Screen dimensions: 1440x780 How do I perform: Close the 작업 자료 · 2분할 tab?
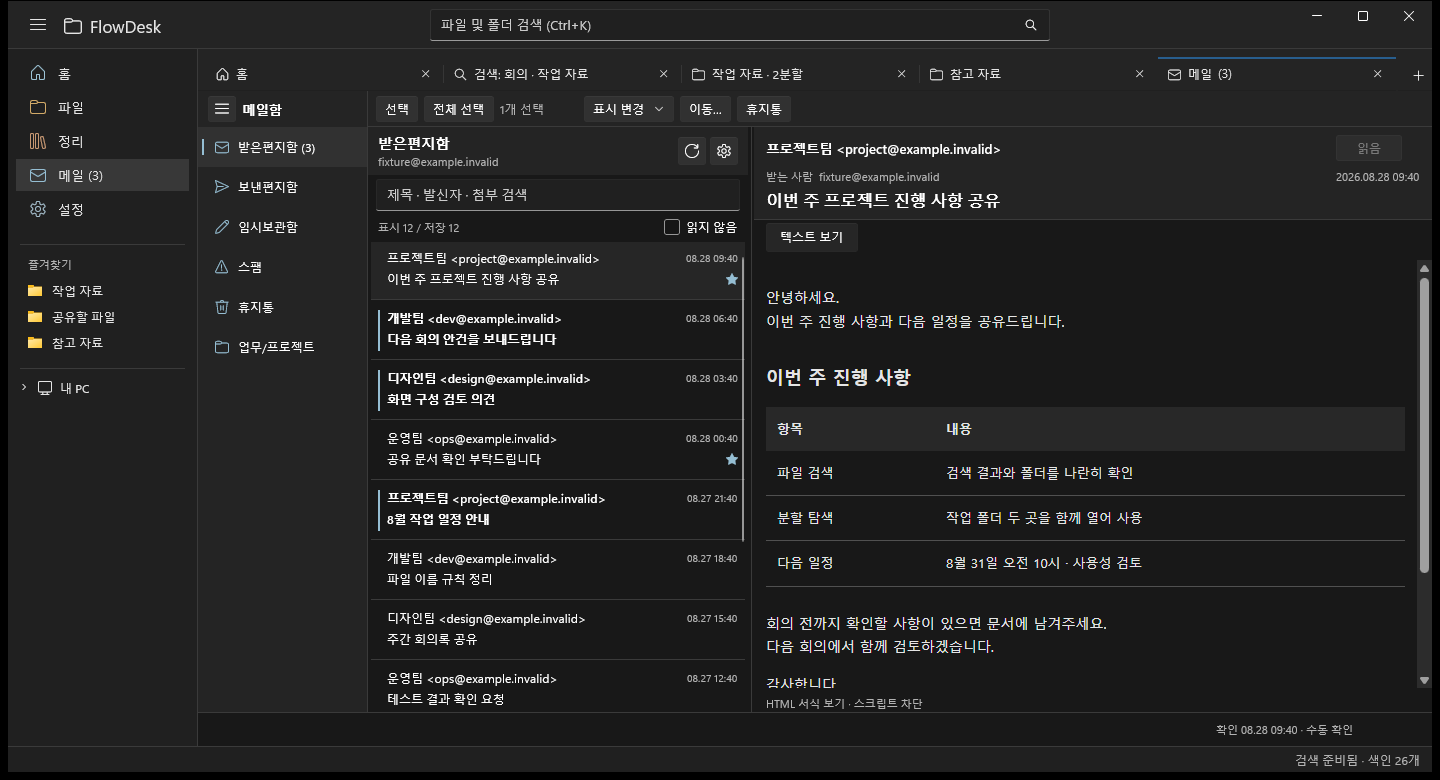click(901, 74)
